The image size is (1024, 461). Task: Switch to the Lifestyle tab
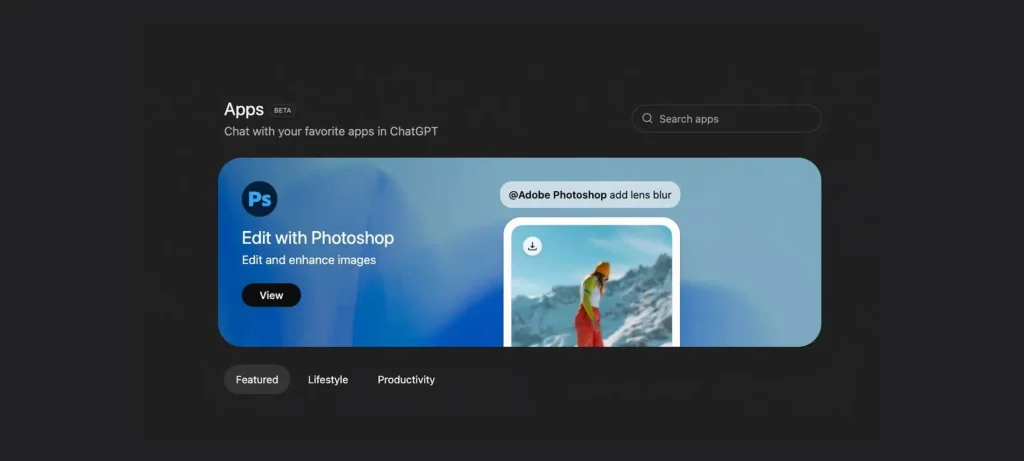328,380
